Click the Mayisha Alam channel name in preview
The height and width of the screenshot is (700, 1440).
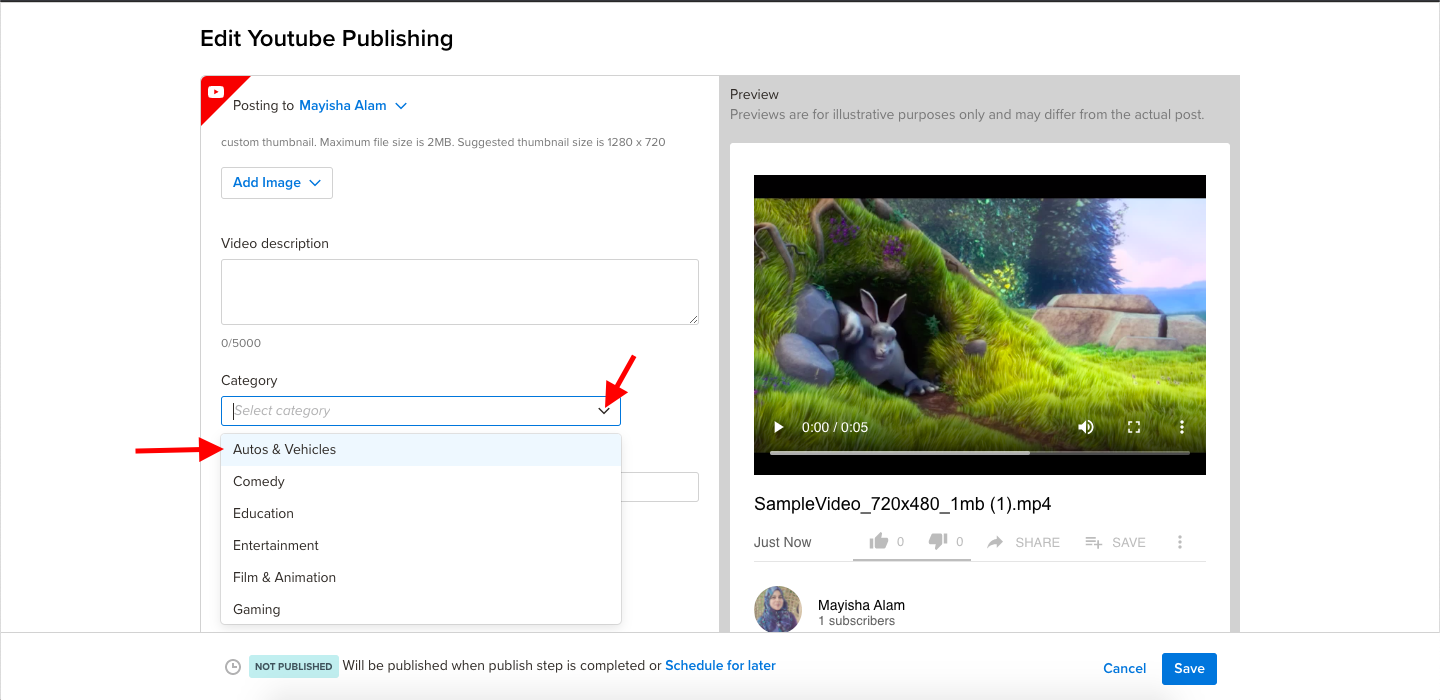[x=861, y=605]
